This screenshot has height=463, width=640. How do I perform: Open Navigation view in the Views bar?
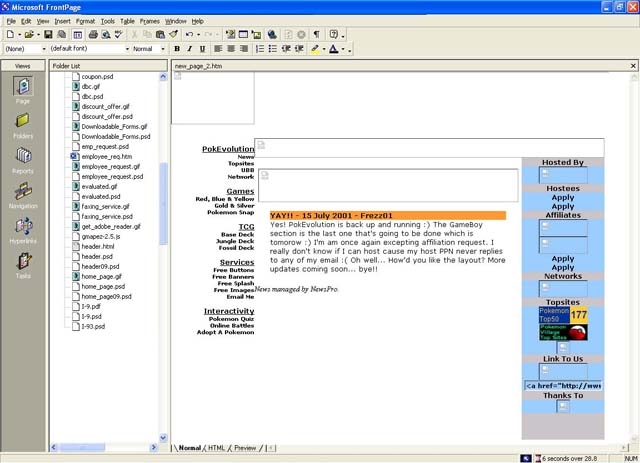[23, 196]
